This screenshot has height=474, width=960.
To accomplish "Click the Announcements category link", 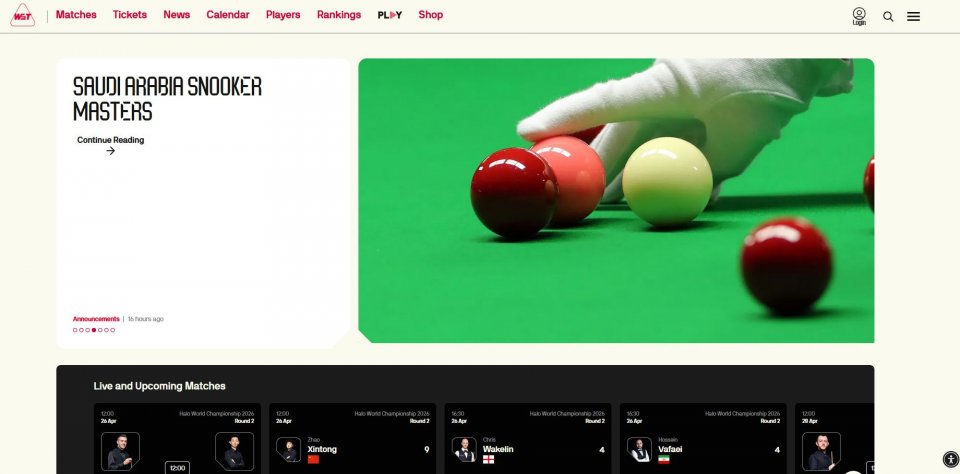I will [96, 319].
